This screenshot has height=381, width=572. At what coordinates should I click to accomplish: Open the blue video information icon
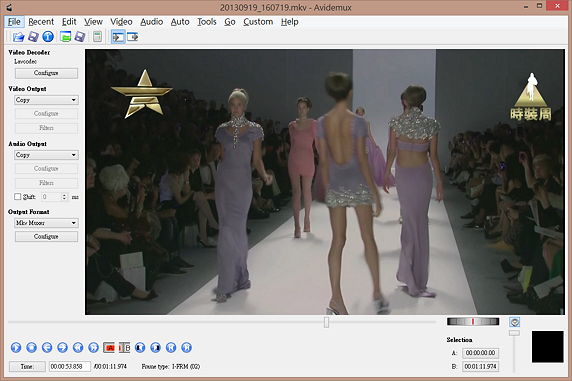48,37
